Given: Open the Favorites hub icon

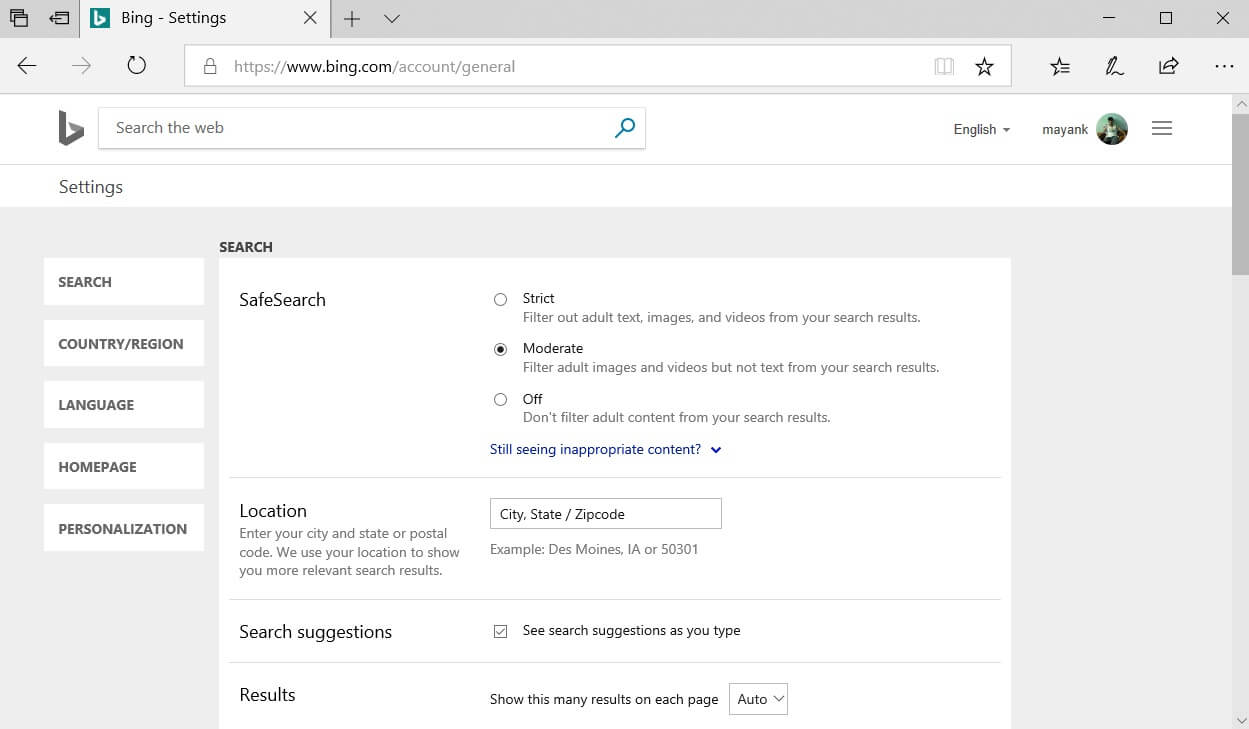Looking at the screenshot, I should pyautogui.click(x=1060, y=67).
